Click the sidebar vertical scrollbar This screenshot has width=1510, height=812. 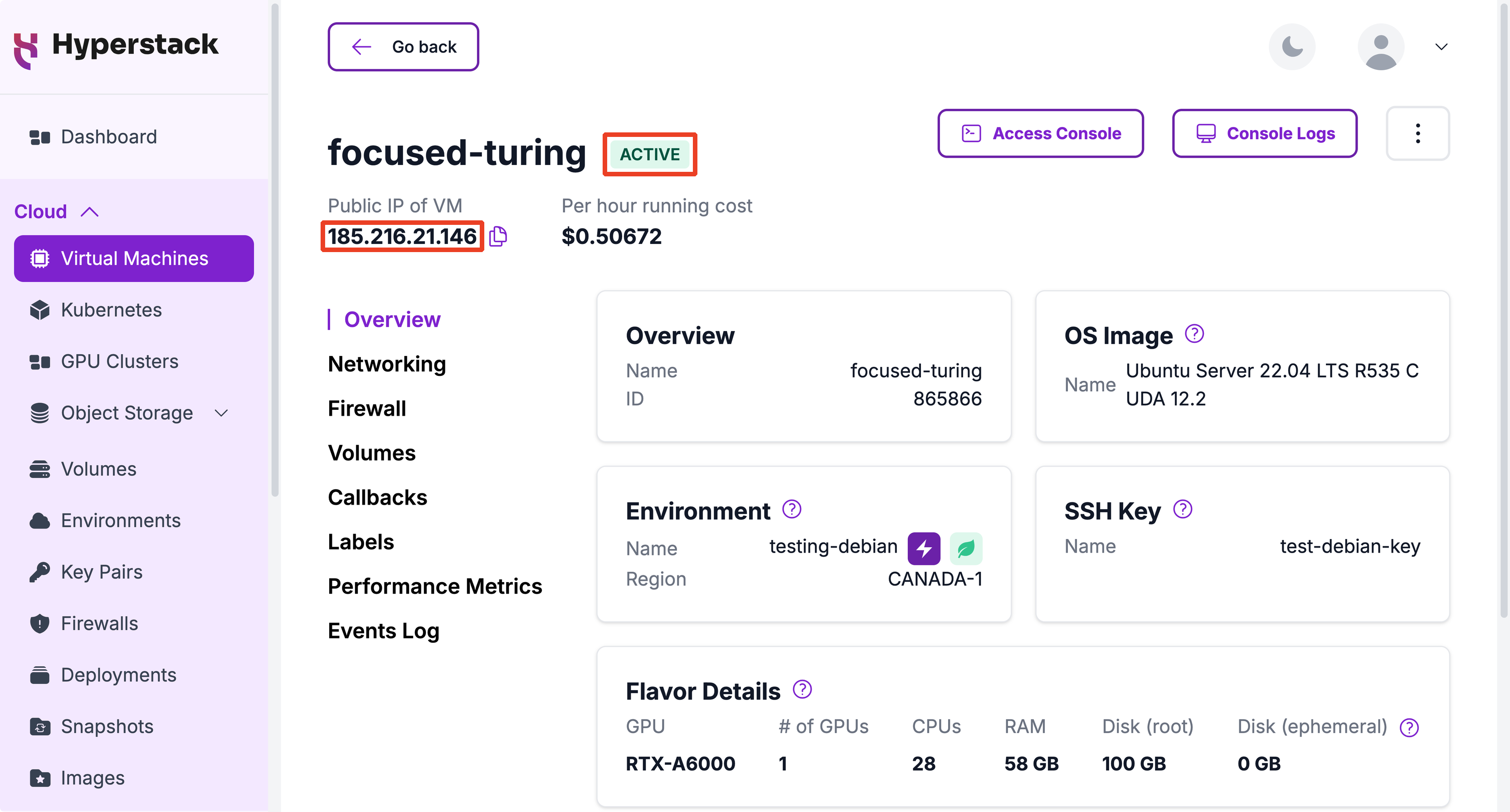pyautogui.click(x=275, y=251)
